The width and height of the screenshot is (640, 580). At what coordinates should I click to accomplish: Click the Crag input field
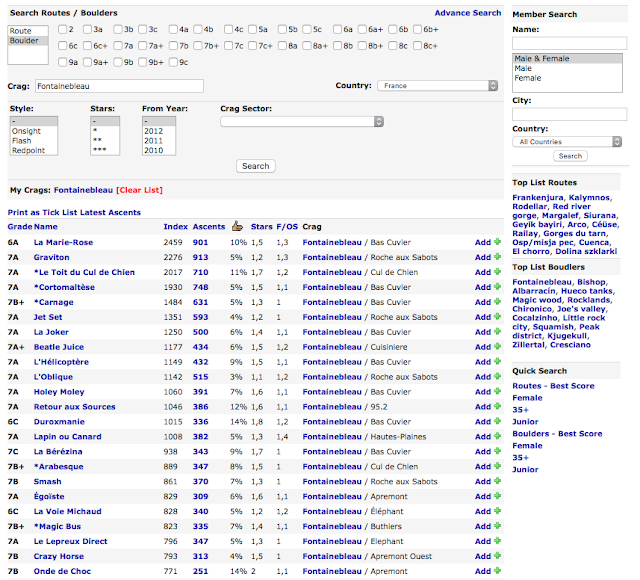pyautogui.click(x=119, y=86)
